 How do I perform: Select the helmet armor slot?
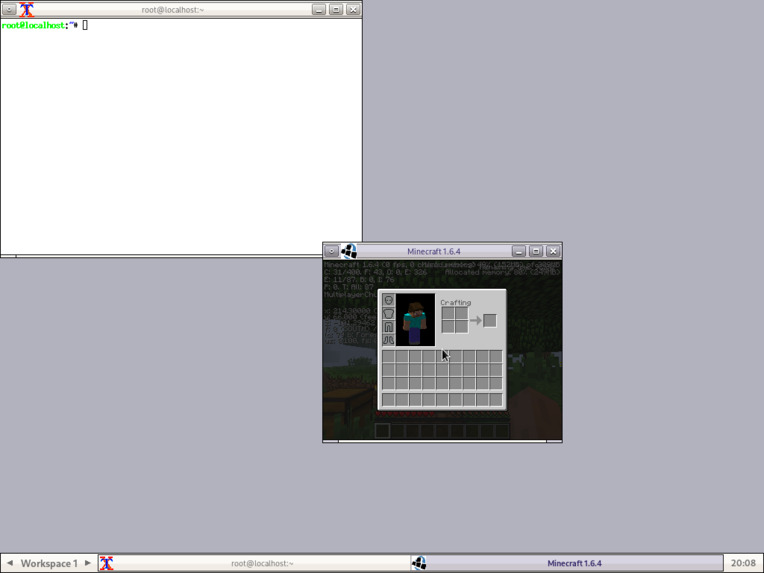388,300
